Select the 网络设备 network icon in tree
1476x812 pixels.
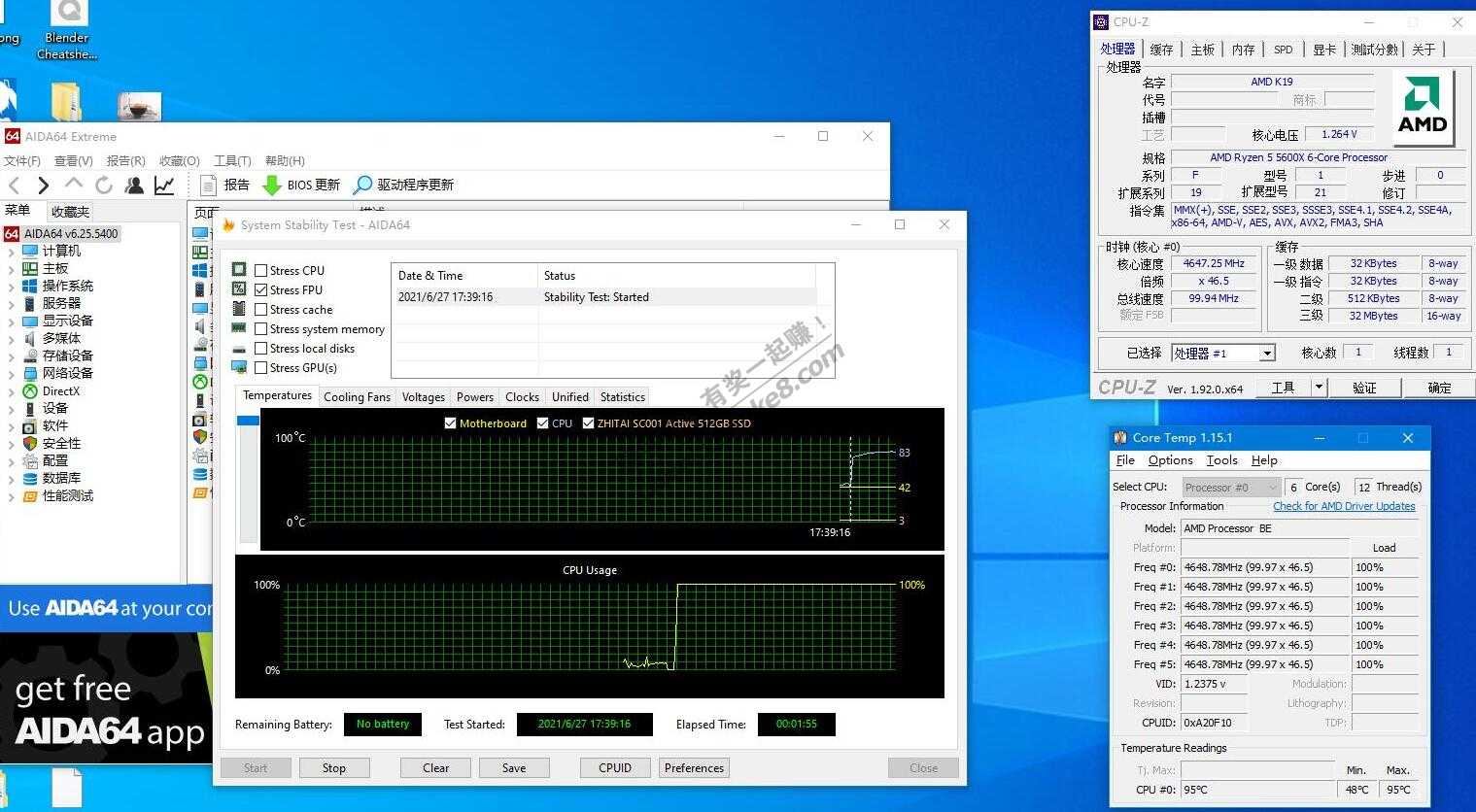pos(30,373)
